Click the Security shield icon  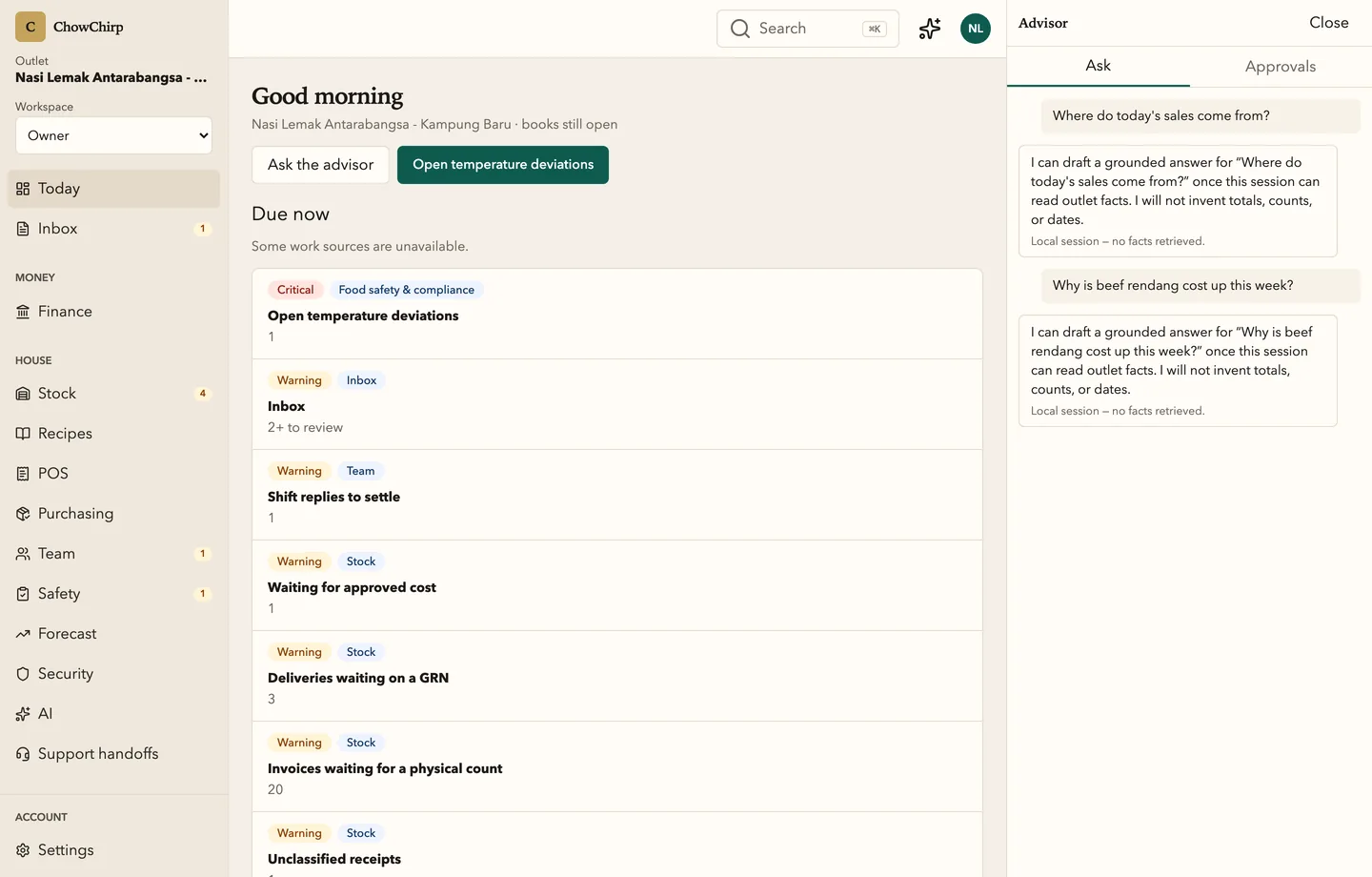point(23,674)
